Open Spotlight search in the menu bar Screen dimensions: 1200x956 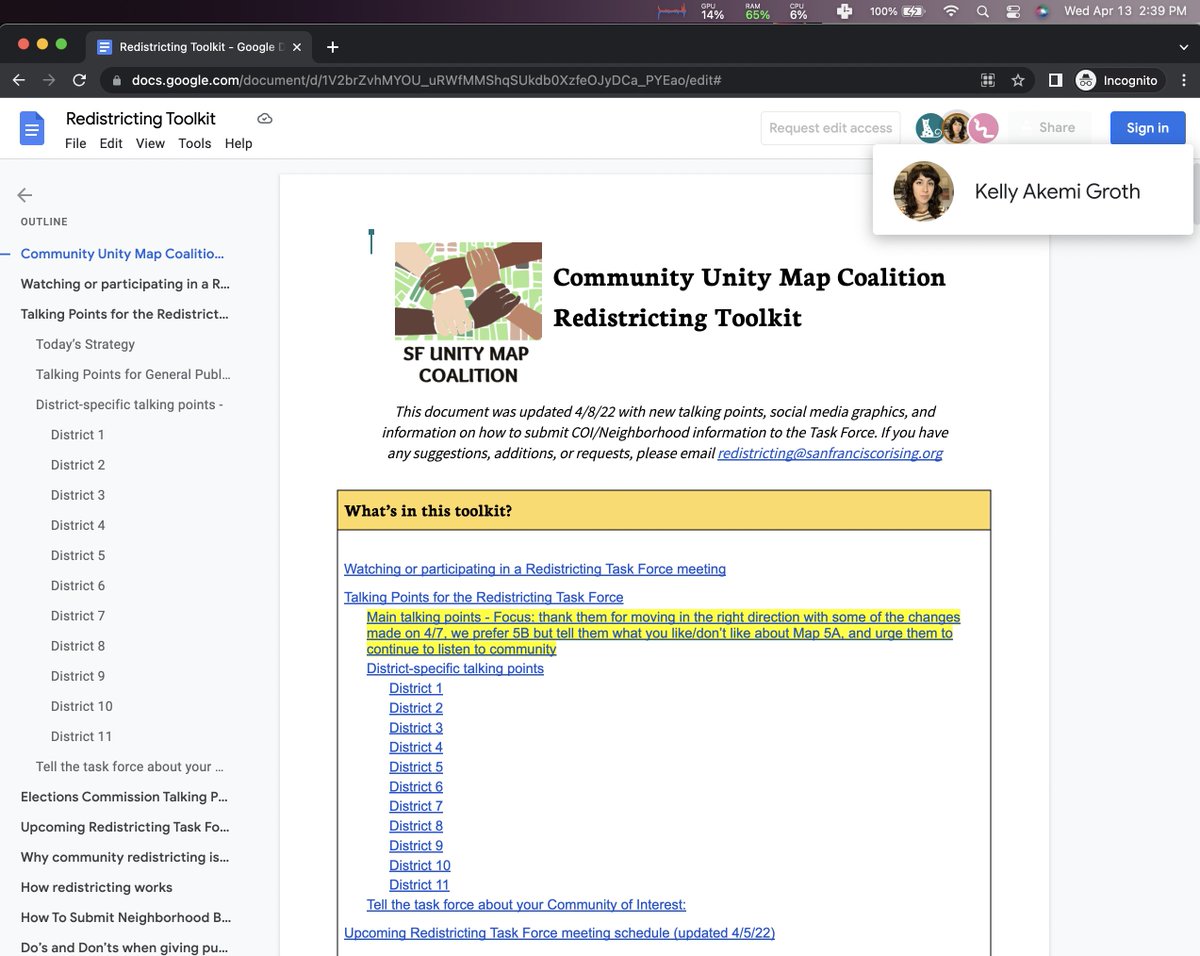tap(983, 12)
